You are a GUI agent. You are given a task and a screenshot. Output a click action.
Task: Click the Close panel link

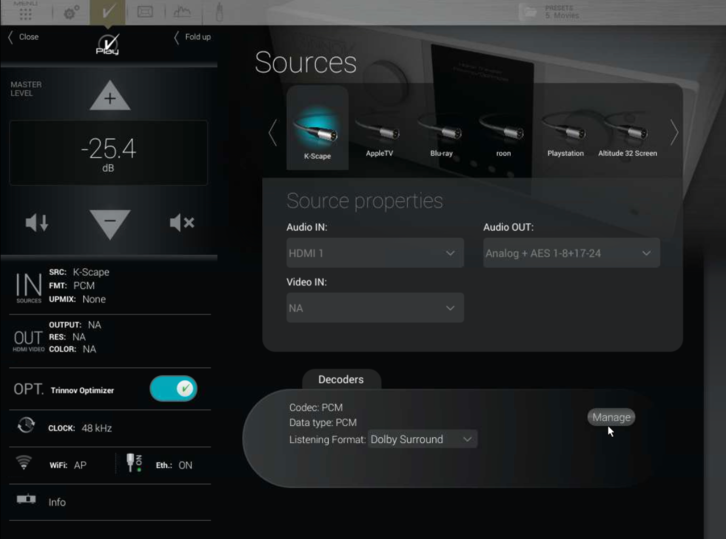[23, 37]
